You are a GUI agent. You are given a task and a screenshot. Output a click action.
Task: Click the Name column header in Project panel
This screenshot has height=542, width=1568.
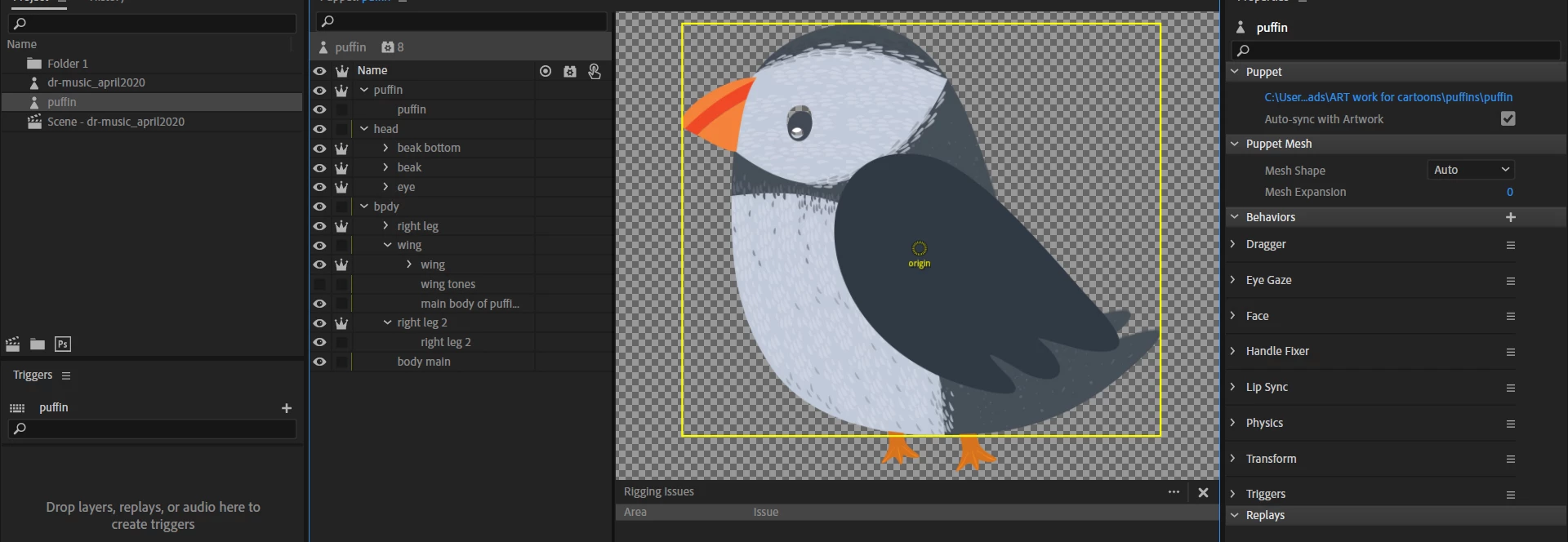[22, 44]
